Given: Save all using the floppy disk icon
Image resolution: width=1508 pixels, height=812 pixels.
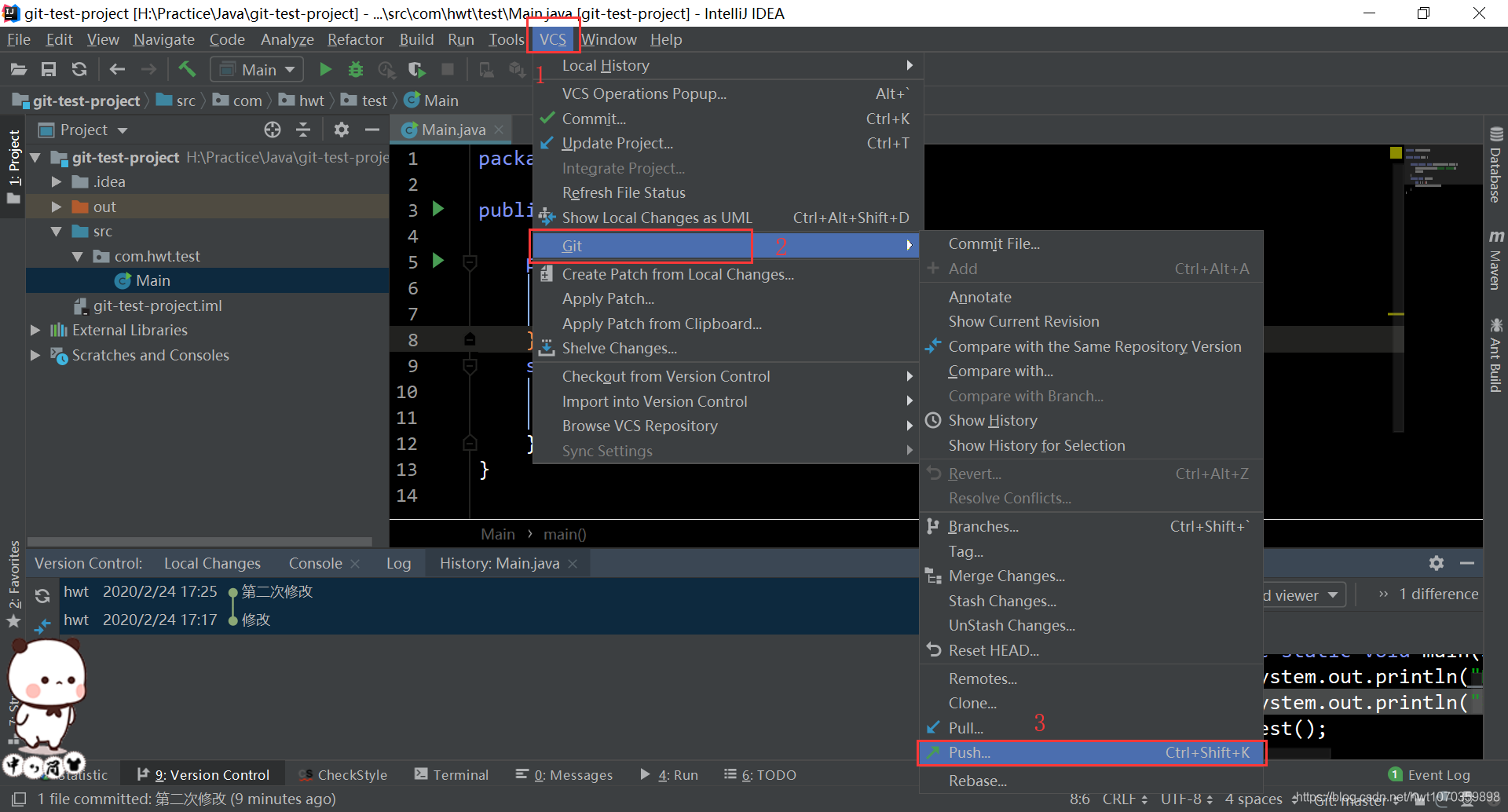Looking at the screenshot, I should [49, 70].
